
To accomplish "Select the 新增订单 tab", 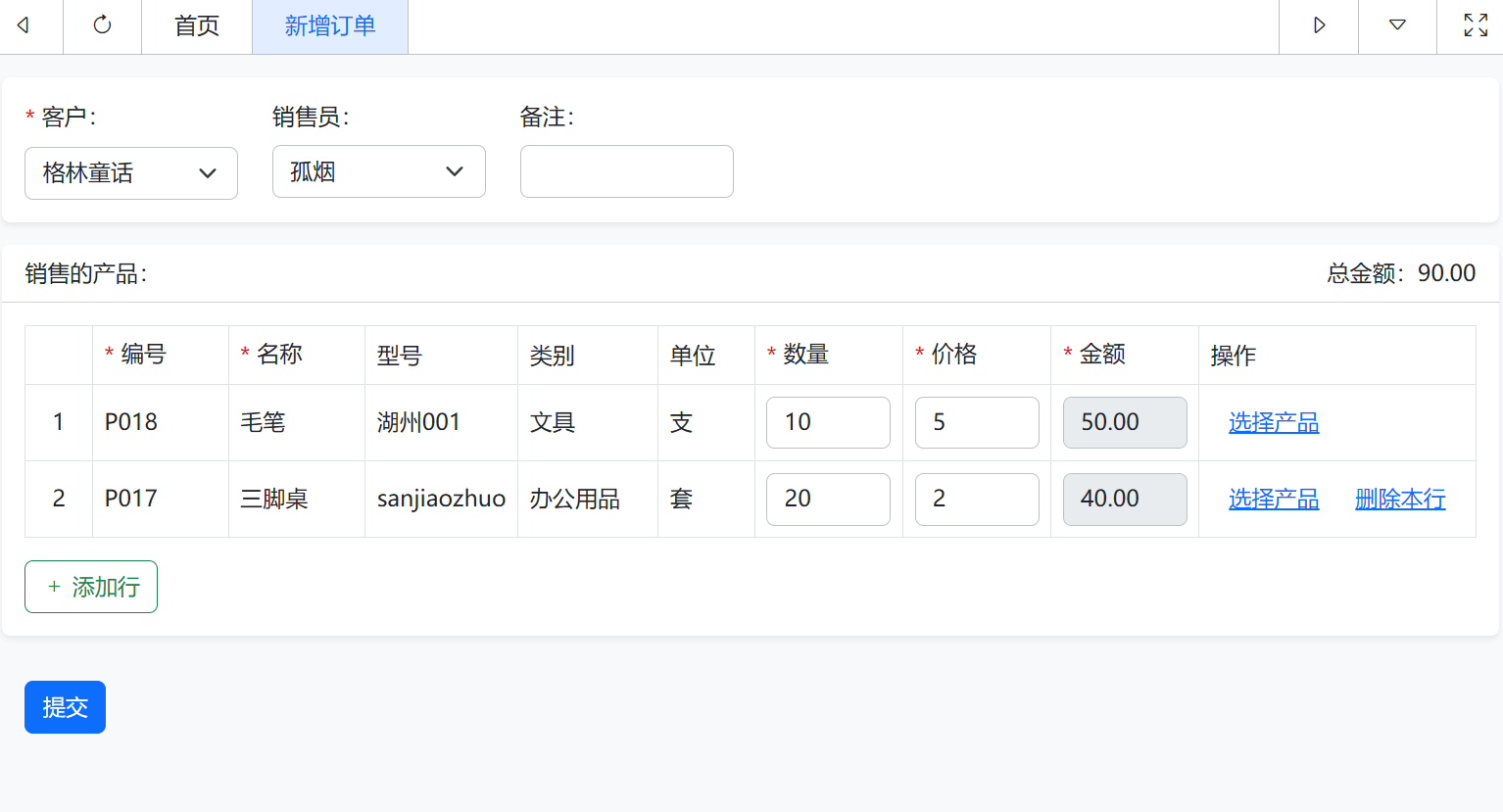I will coord(330,26).
